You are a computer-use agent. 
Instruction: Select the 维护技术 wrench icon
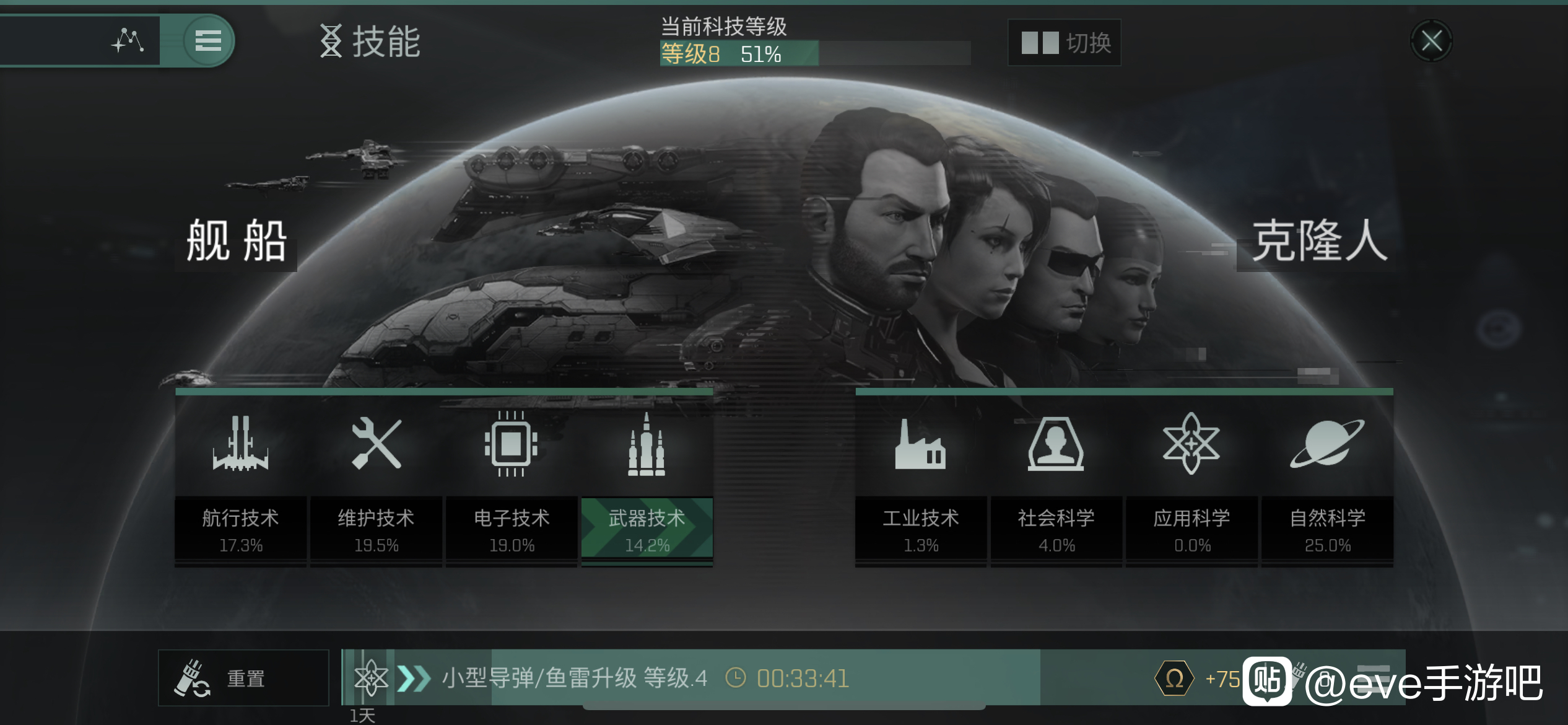click(x=376, y=443)
